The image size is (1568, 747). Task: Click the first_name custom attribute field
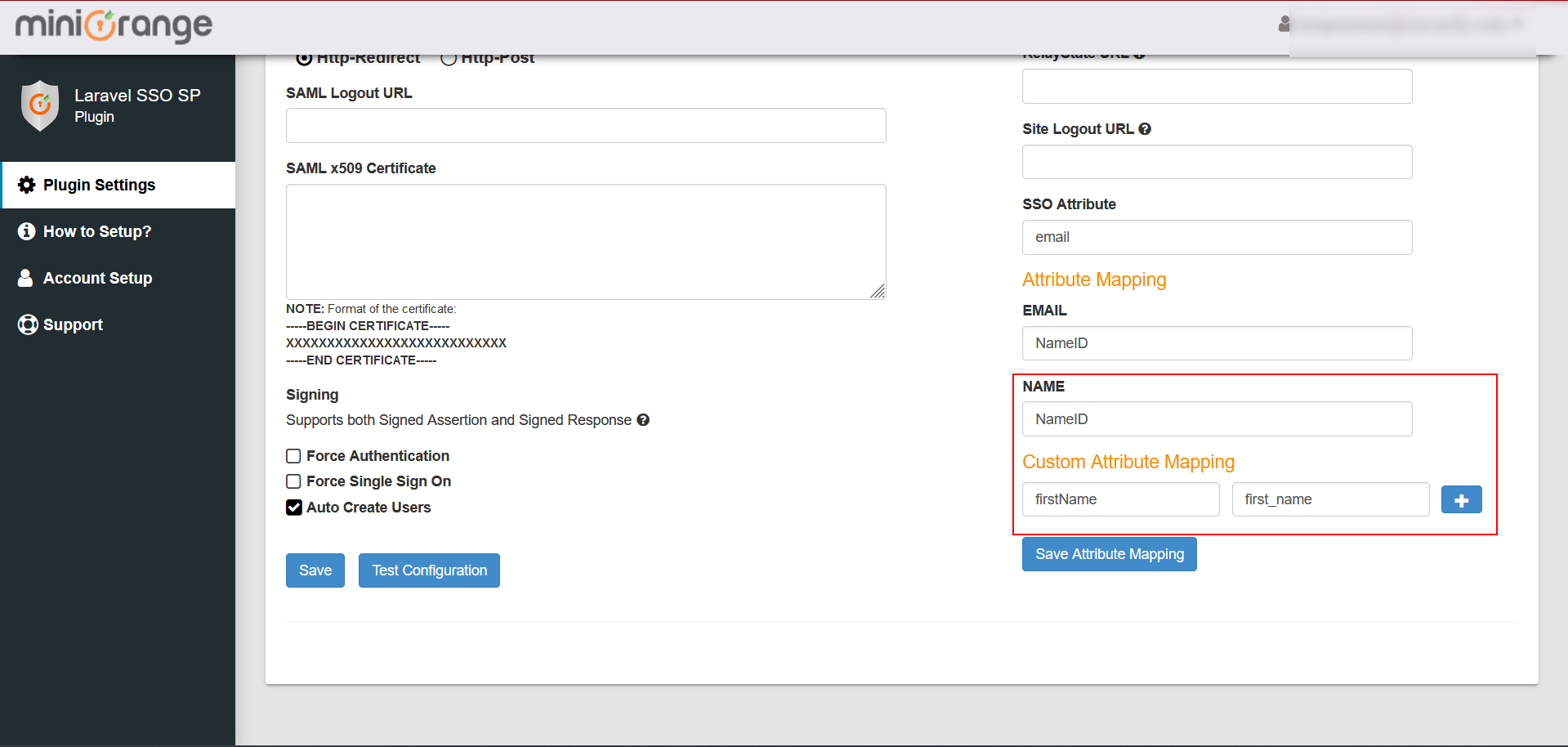(1331, 499)
